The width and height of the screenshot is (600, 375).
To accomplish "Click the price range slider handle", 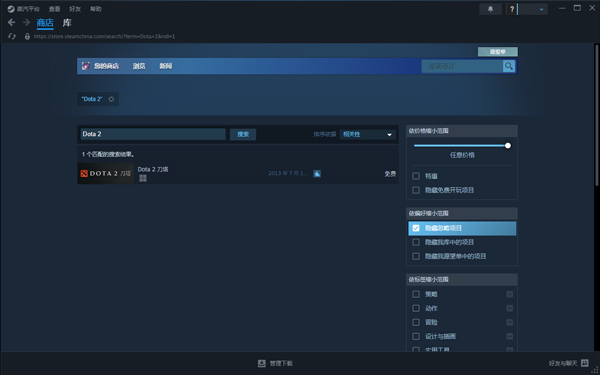I will [508, 145].
